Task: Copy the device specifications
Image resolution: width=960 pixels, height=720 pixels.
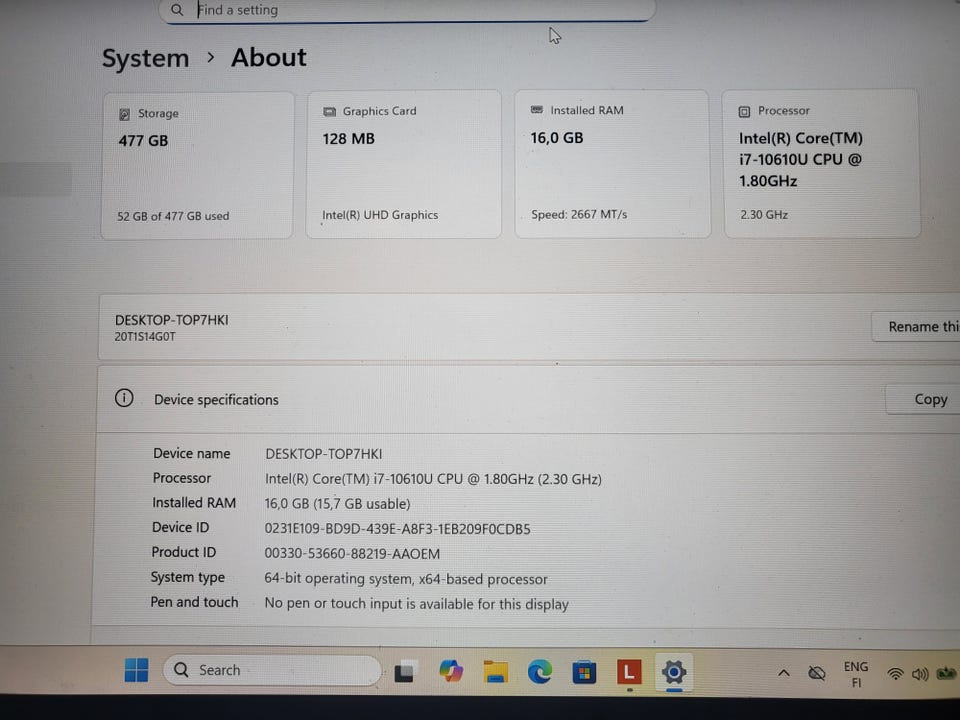Action: [923, 399]
